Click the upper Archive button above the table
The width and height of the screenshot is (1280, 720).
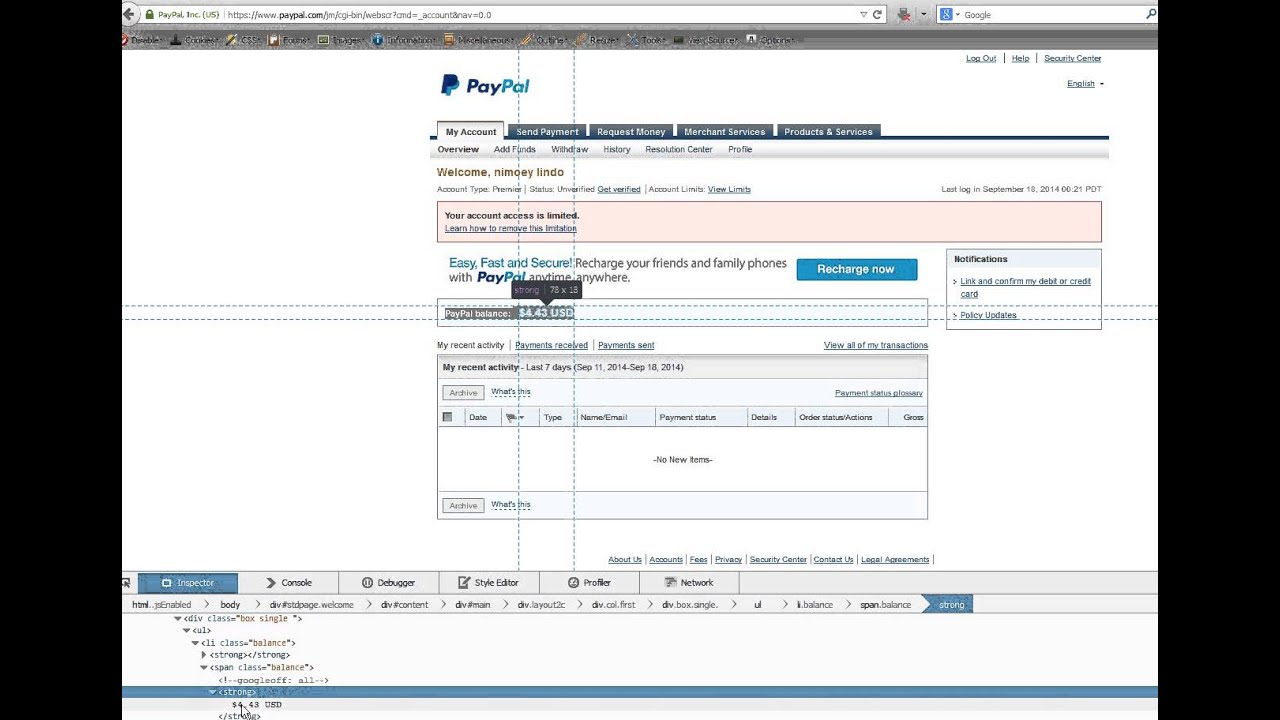click(x=463, y=393)
